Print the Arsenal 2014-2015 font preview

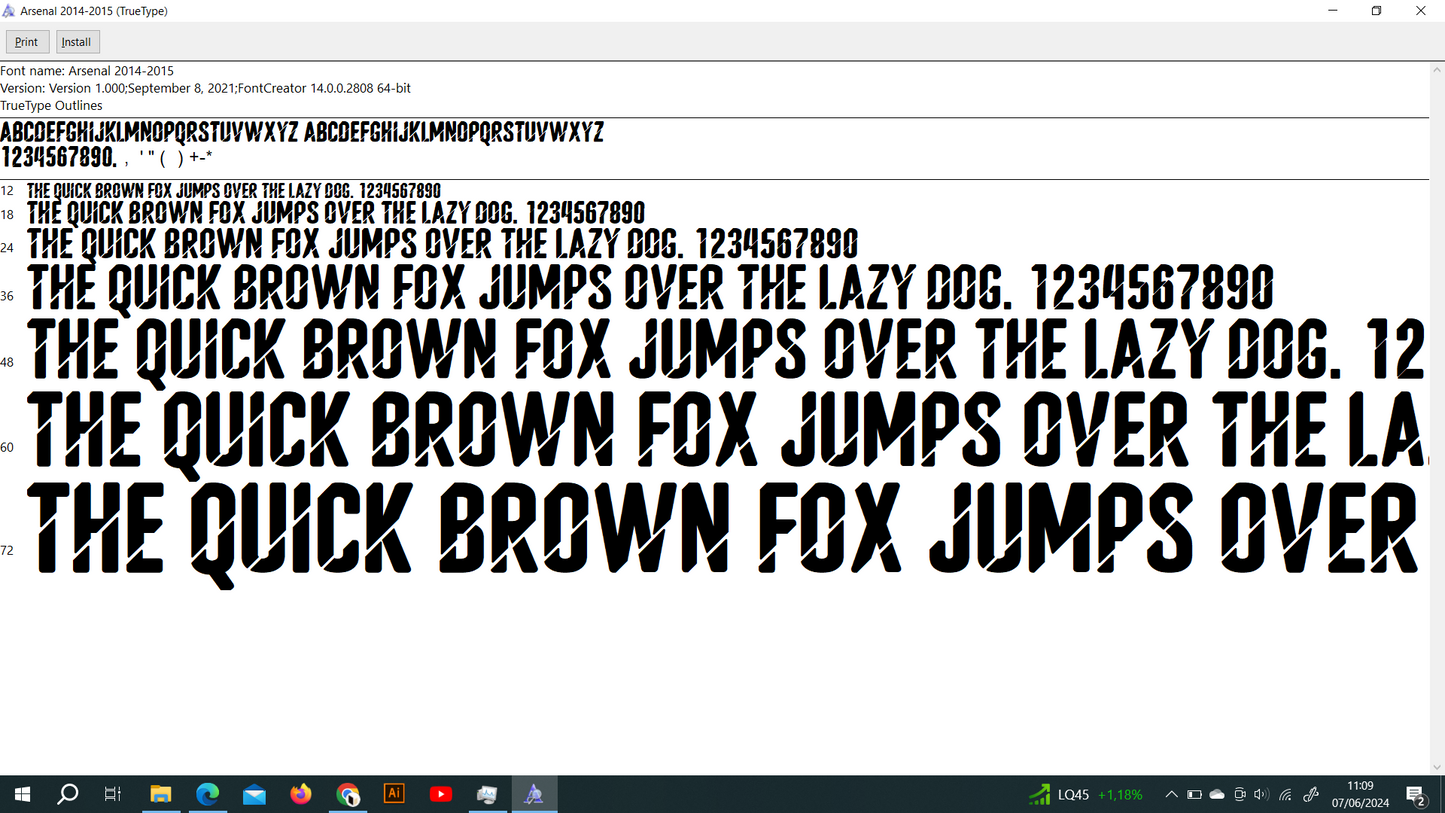coord(26,41)
